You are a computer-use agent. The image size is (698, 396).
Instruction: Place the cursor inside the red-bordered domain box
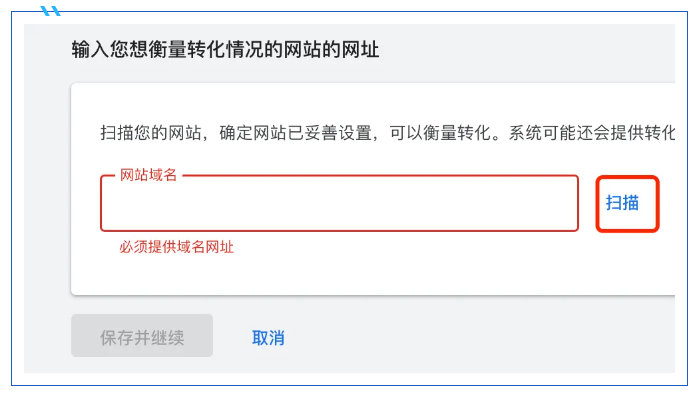(339, 203)
